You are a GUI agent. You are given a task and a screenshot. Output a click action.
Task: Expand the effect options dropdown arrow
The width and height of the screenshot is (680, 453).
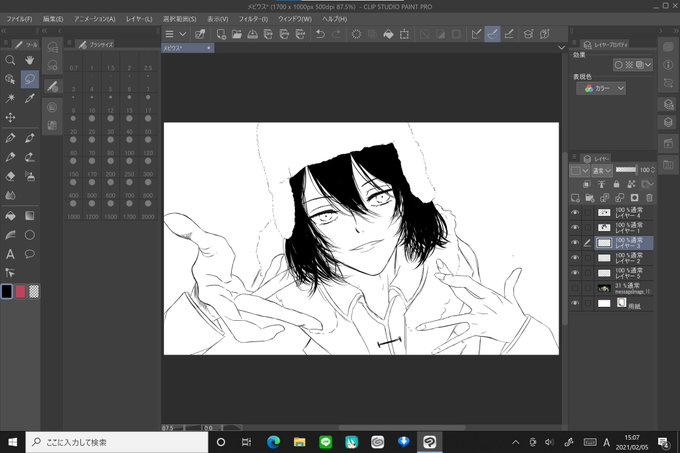[648, 65]
